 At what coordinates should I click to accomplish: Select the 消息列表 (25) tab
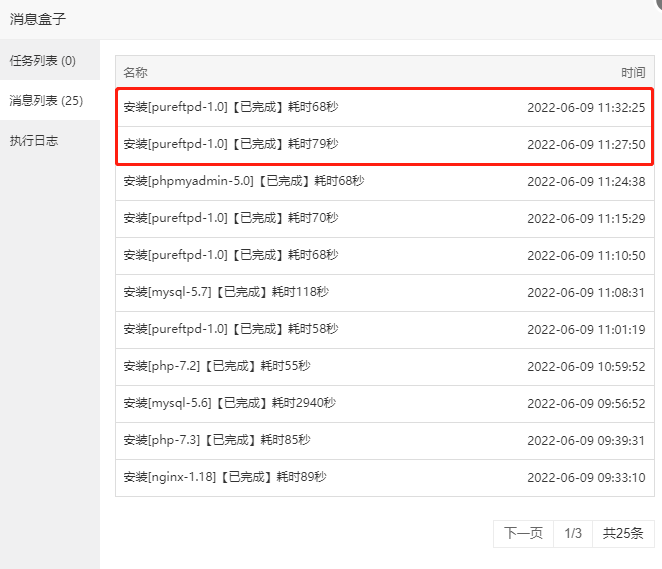[x=50, y=100]
